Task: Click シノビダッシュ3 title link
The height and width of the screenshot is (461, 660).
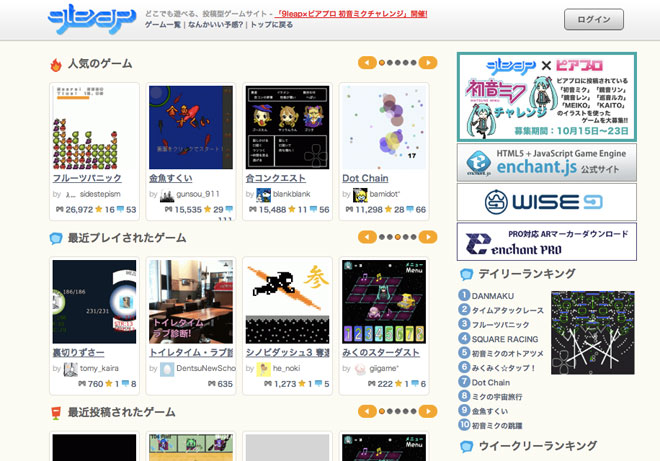Action: [x=287, y=352]
